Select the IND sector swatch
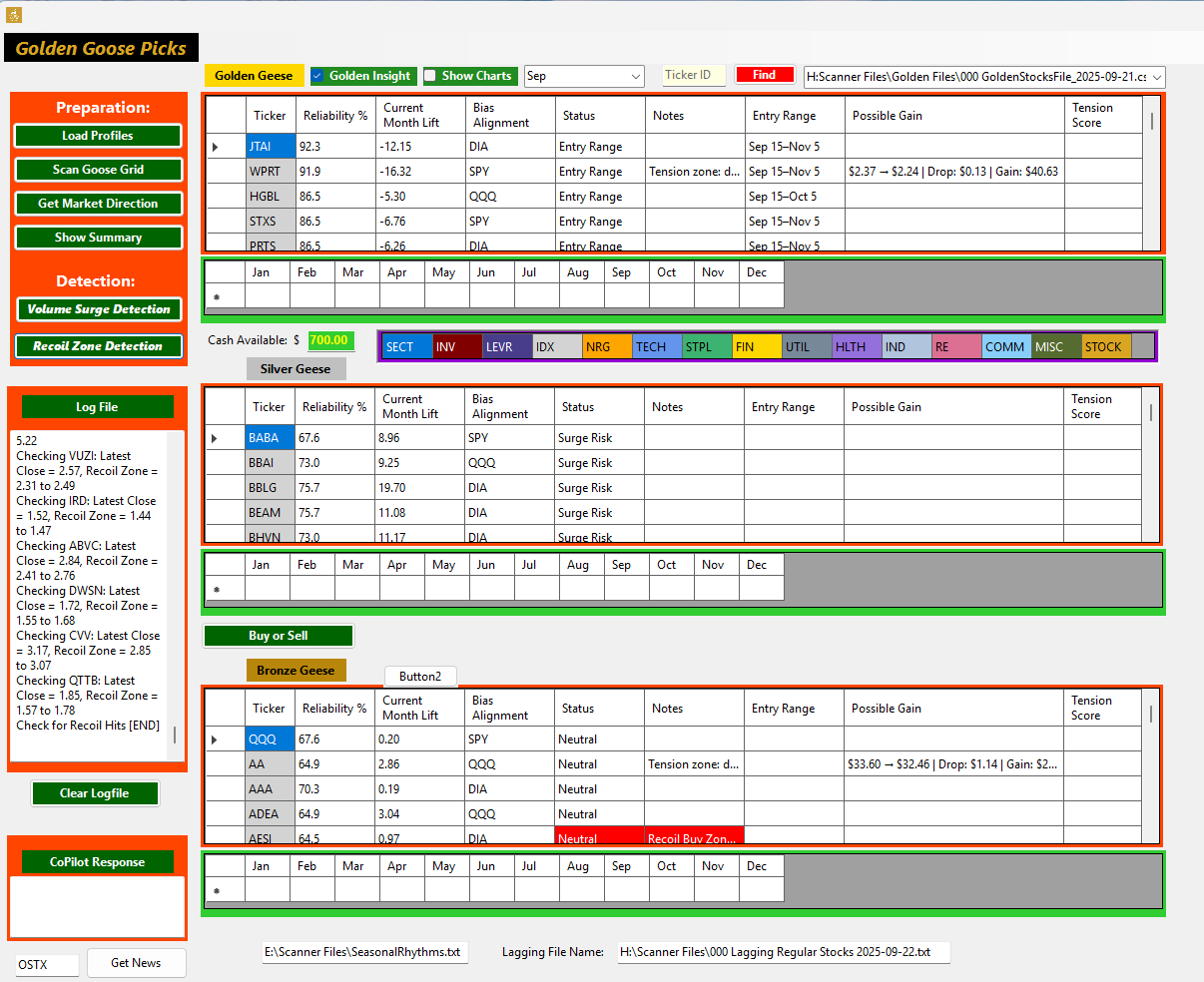The width and height of the screenshot is (1204, 982). [x=906, y=347]
